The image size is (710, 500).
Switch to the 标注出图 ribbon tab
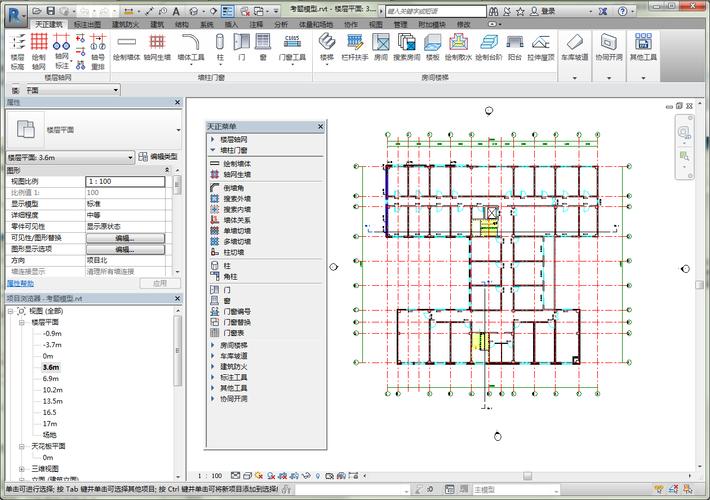pyautogui.click(x=87, y=23)
